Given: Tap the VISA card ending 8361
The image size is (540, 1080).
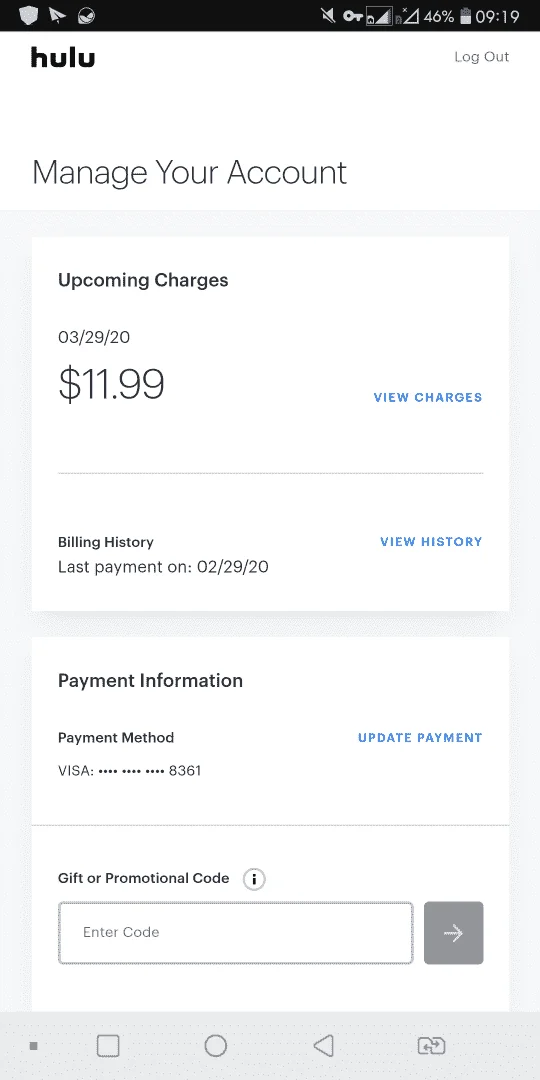Looking at the screenshot, I should tap(129, 770).
